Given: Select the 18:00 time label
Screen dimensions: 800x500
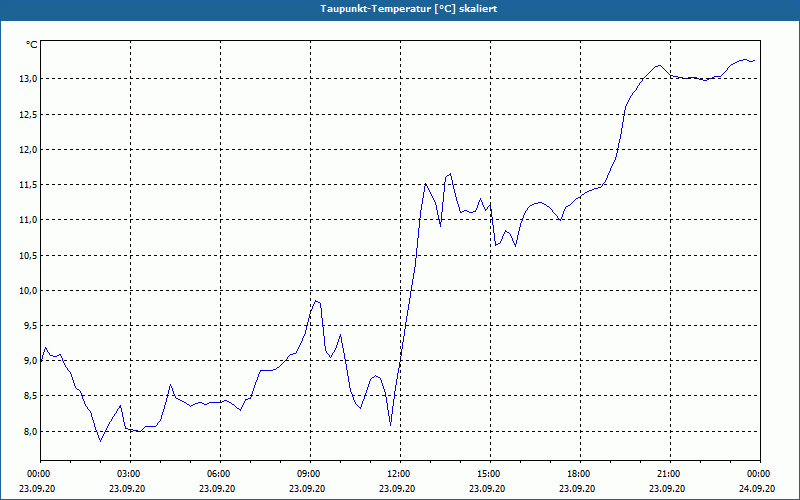Looking at the screenshot, I should click(580, 474).
